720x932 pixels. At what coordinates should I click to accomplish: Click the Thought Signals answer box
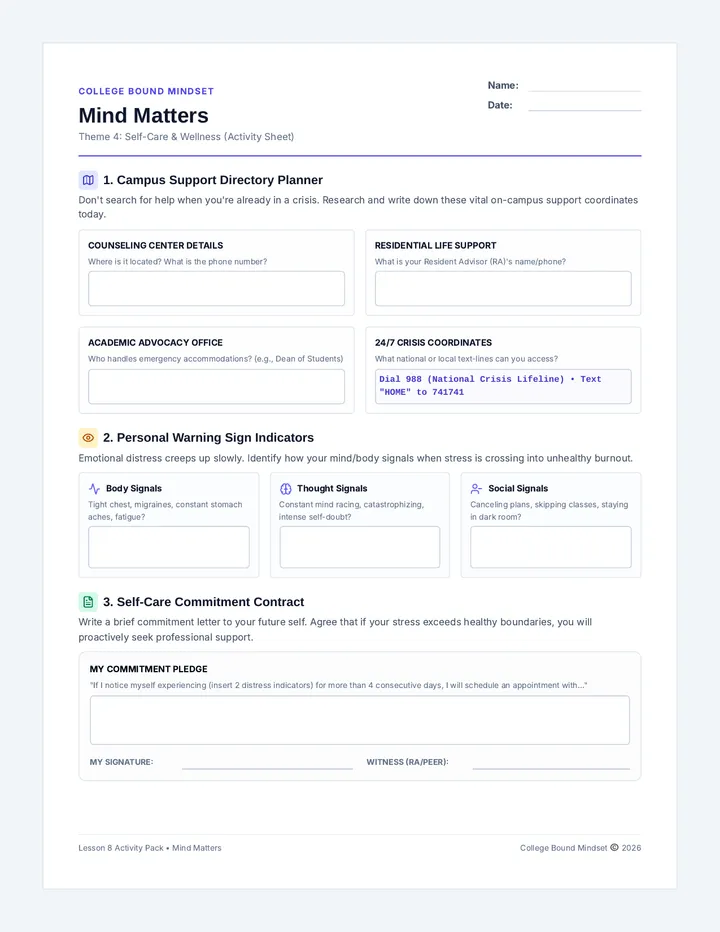click(360, 547)
